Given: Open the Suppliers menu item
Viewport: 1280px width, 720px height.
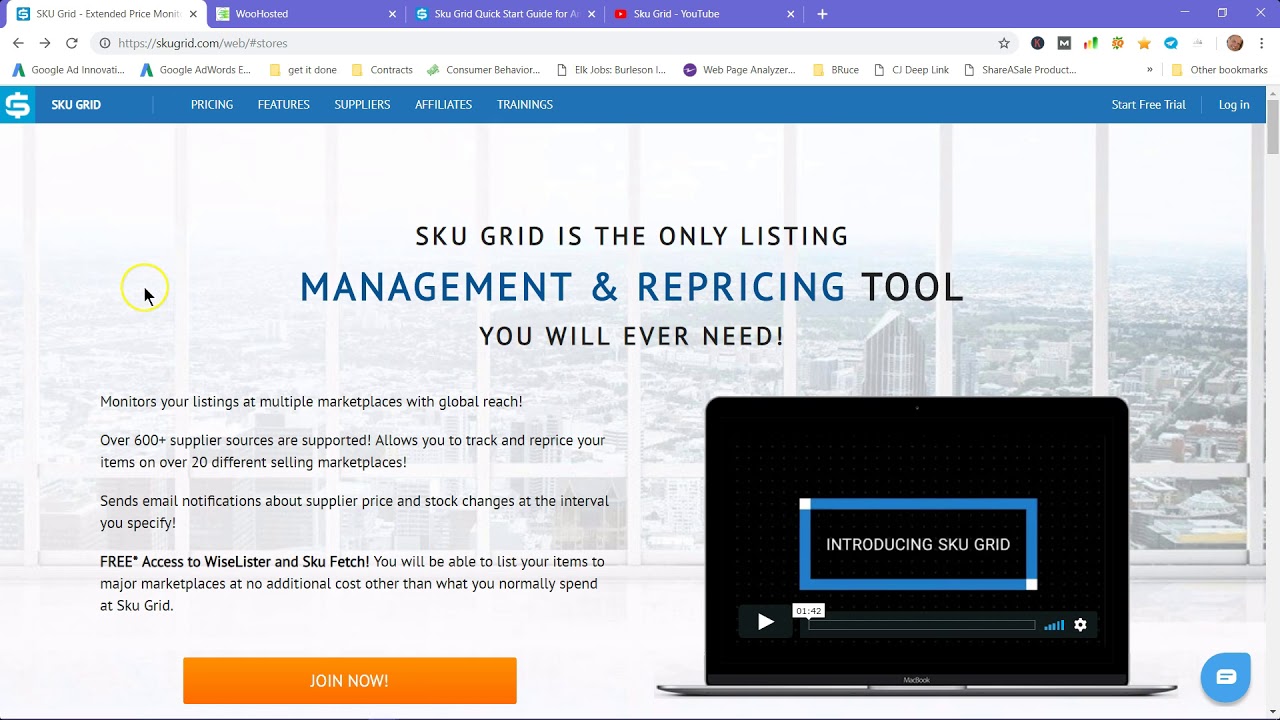Looking at the screenshot, I should 362,104.
